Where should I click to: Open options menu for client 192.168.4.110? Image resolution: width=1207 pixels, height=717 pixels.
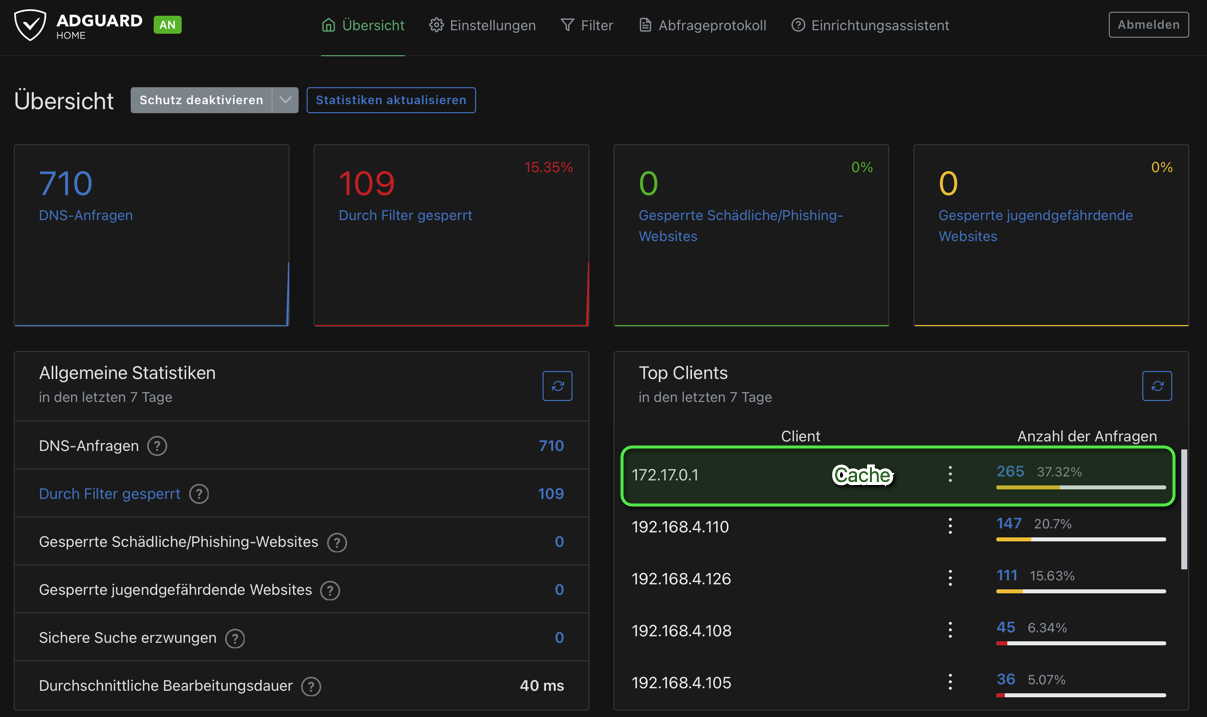pyautogui.click(x=950, y=527)
